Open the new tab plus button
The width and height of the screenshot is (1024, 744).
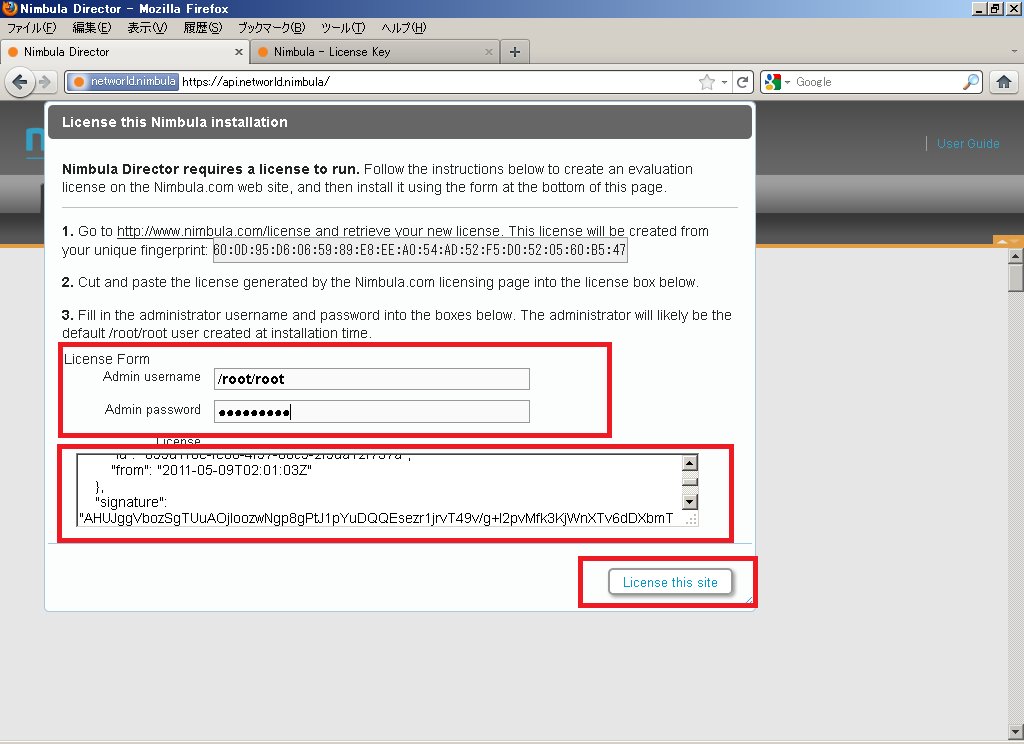point(515,52)
